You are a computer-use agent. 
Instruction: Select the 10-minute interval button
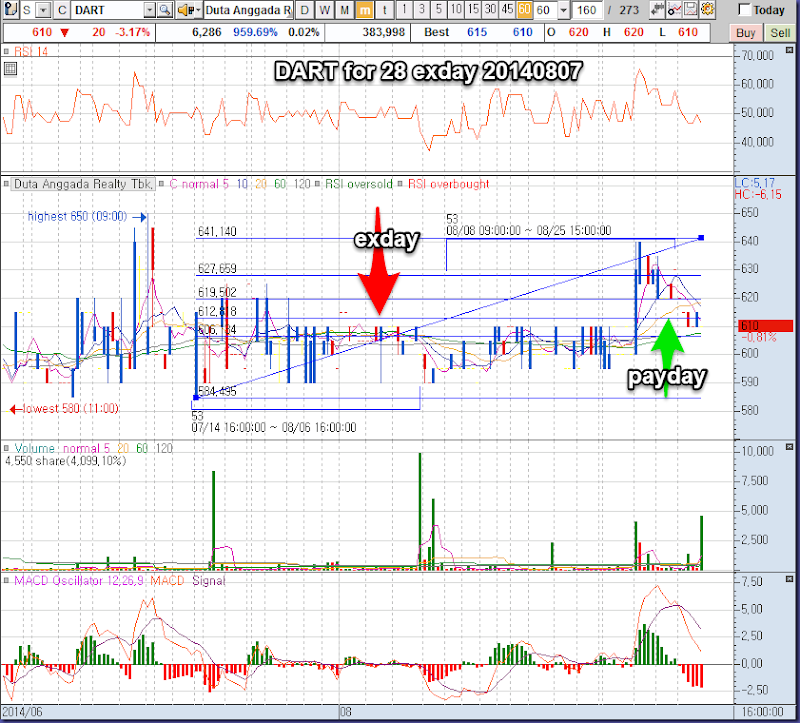[456, 9]
